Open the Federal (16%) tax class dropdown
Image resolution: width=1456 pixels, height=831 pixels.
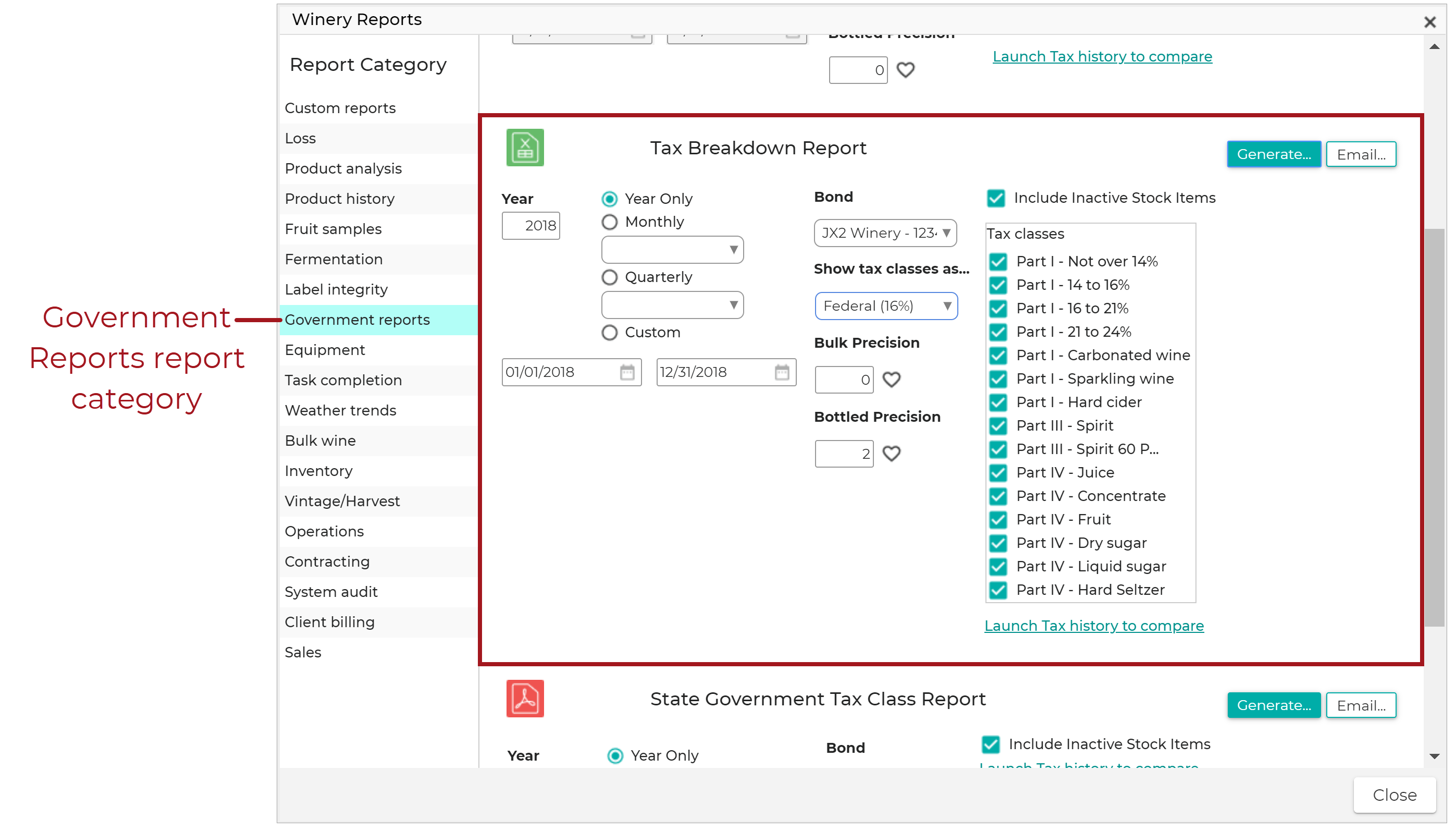(886, 307)
